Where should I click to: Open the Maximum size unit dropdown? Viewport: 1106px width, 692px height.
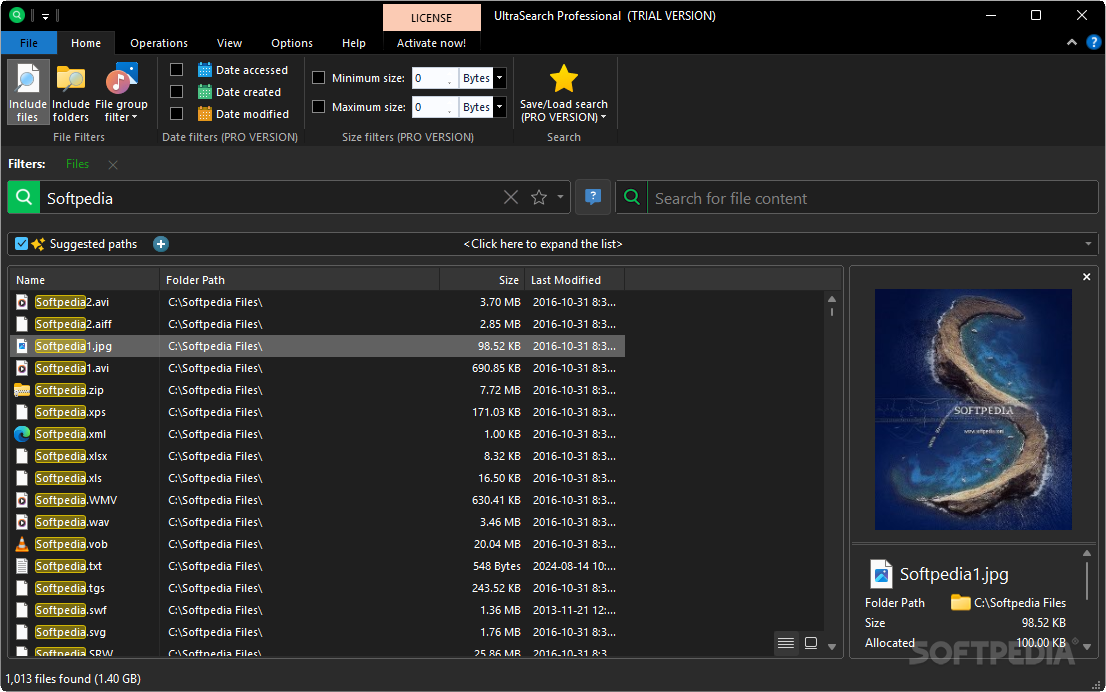499,107
